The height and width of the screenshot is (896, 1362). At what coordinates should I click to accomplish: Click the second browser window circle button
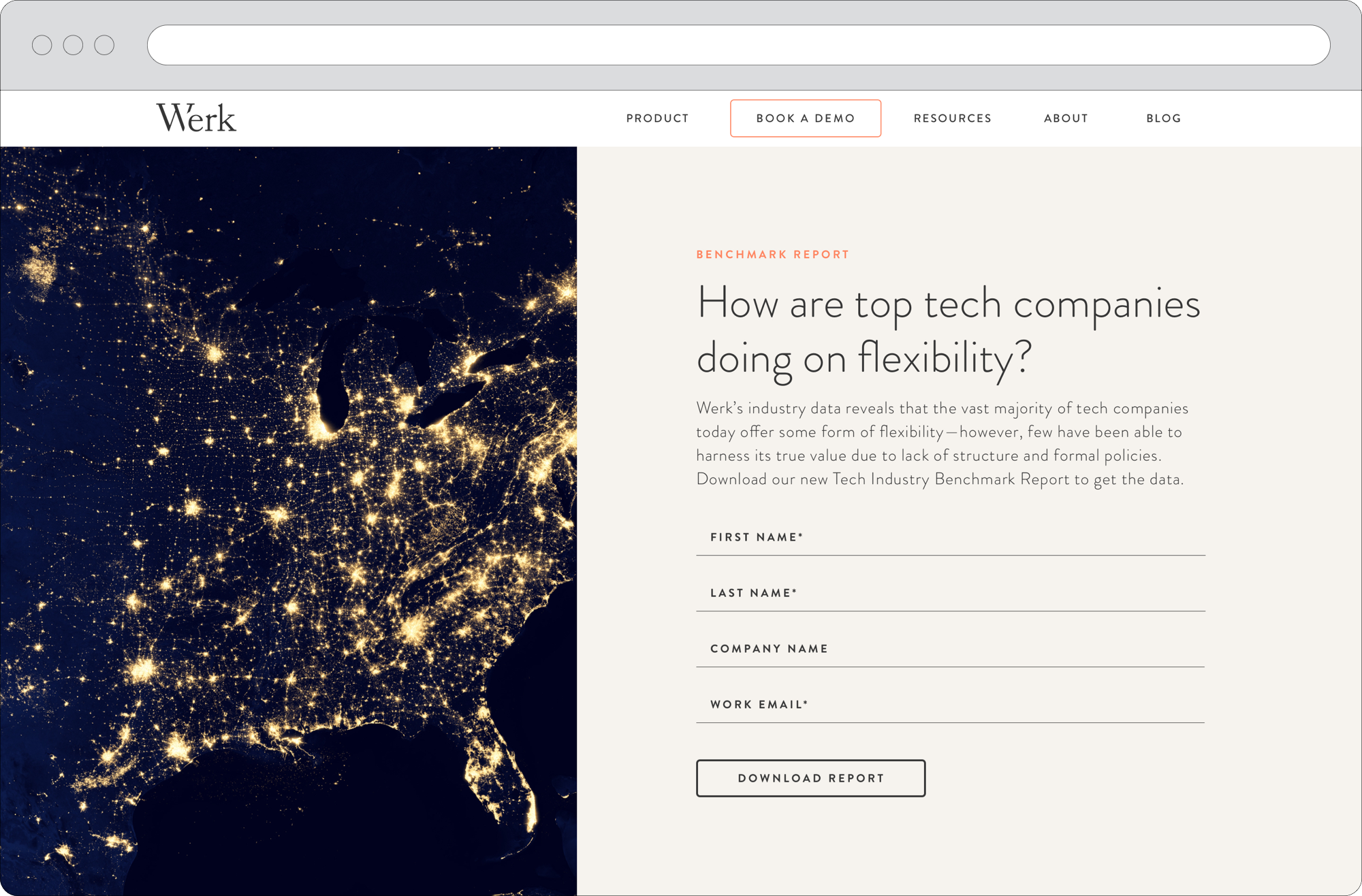tap(73, 45)
